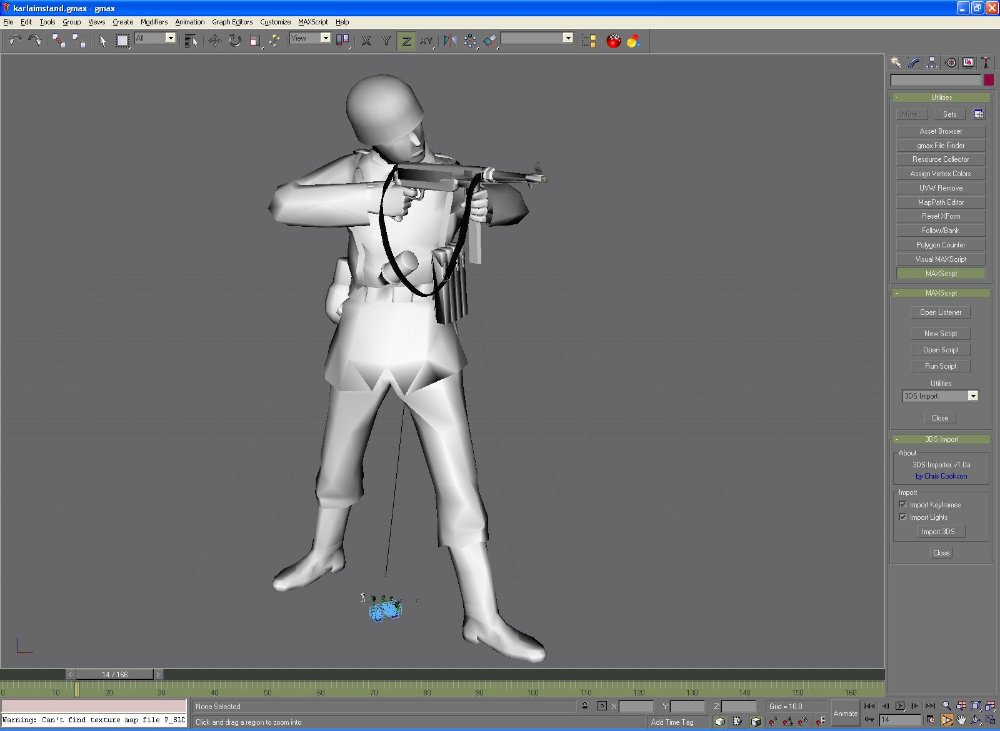
Task: Uncheck the Import Lights checkbox
Action: click(903, 517)
